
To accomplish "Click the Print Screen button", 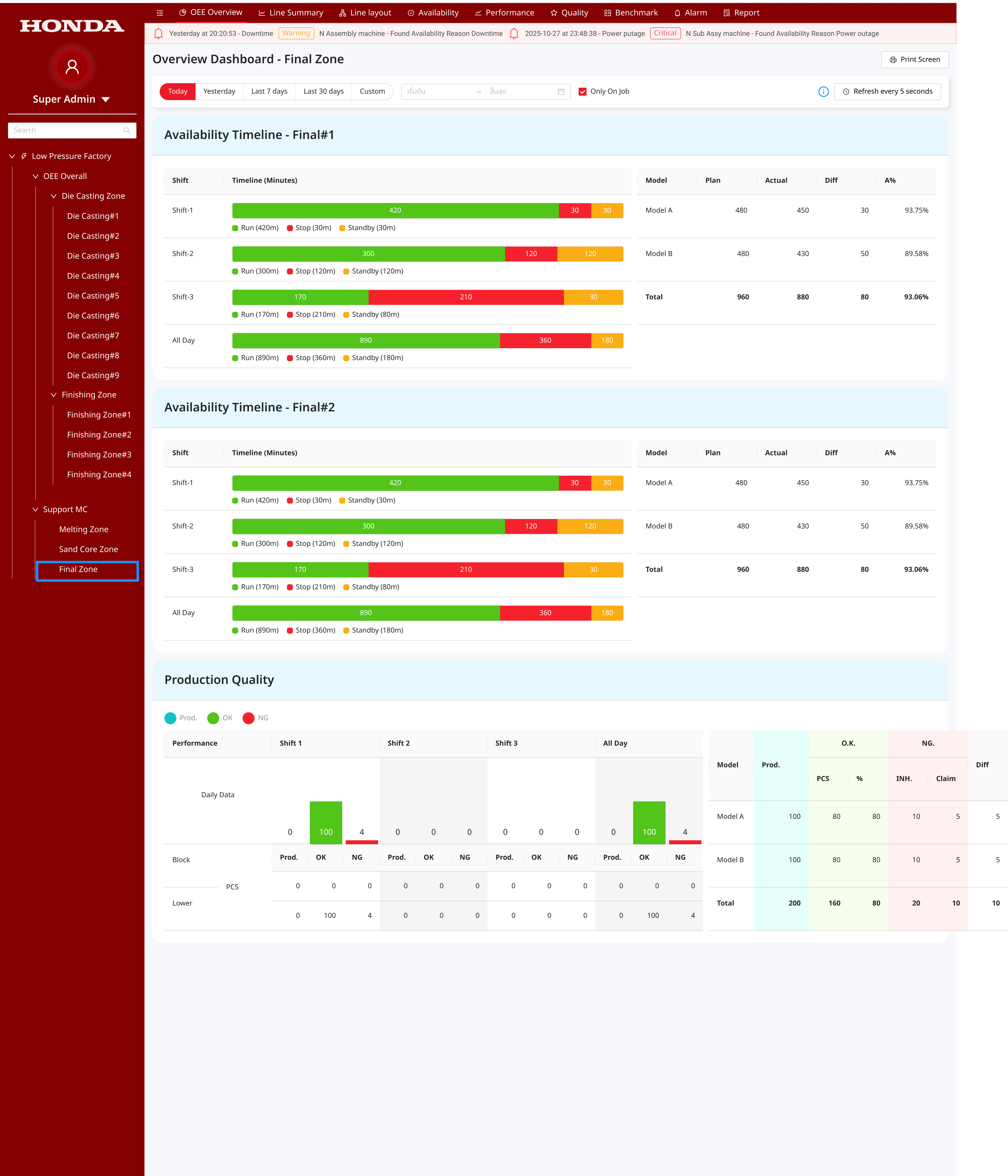I will pyautogui.click(x=914, y=60).
